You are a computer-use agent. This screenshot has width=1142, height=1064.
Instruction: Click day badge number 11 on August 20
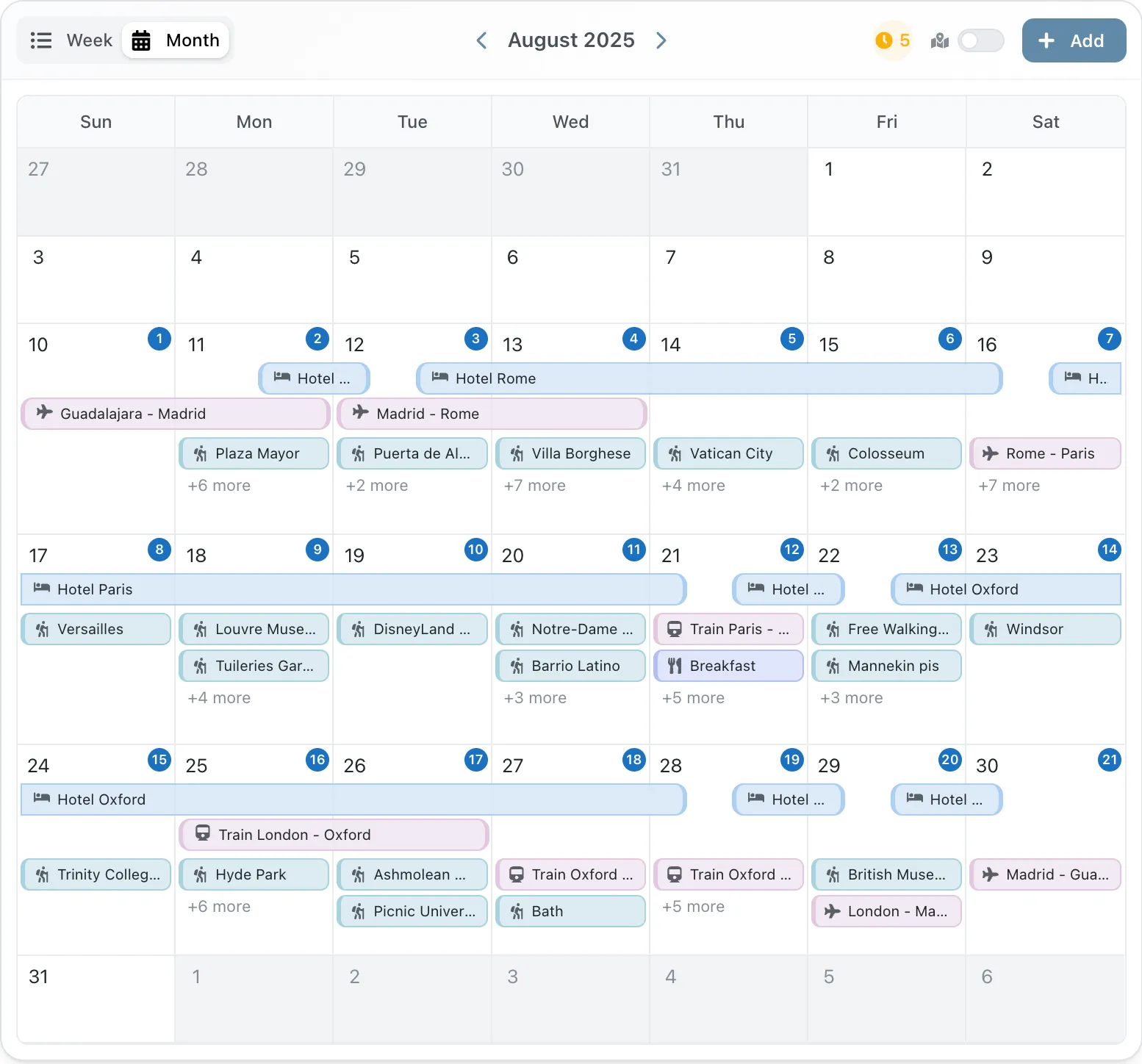pyautogui.click(x=633, y=550)
